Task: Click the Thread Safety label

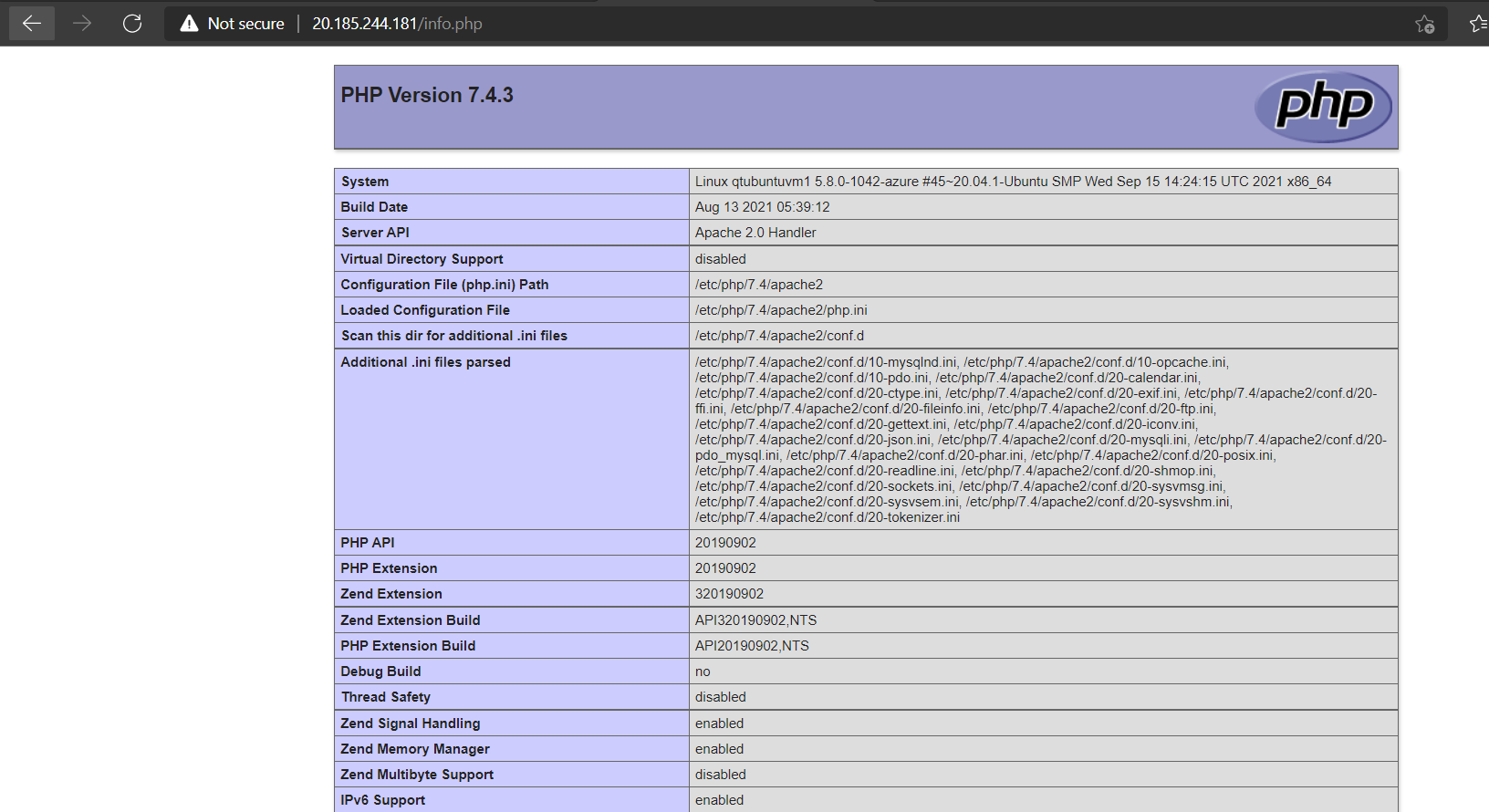Action: tap(386, 697)
